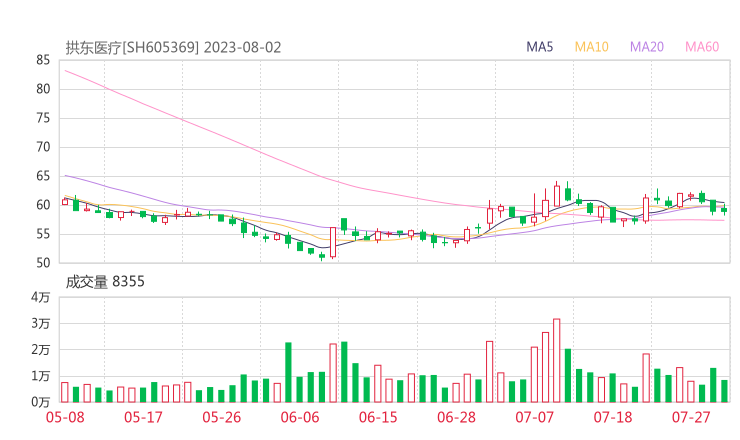Click the first red volume bar above 05-08
The height and width of the screenshot is (440, 740).
click(65, 392)
